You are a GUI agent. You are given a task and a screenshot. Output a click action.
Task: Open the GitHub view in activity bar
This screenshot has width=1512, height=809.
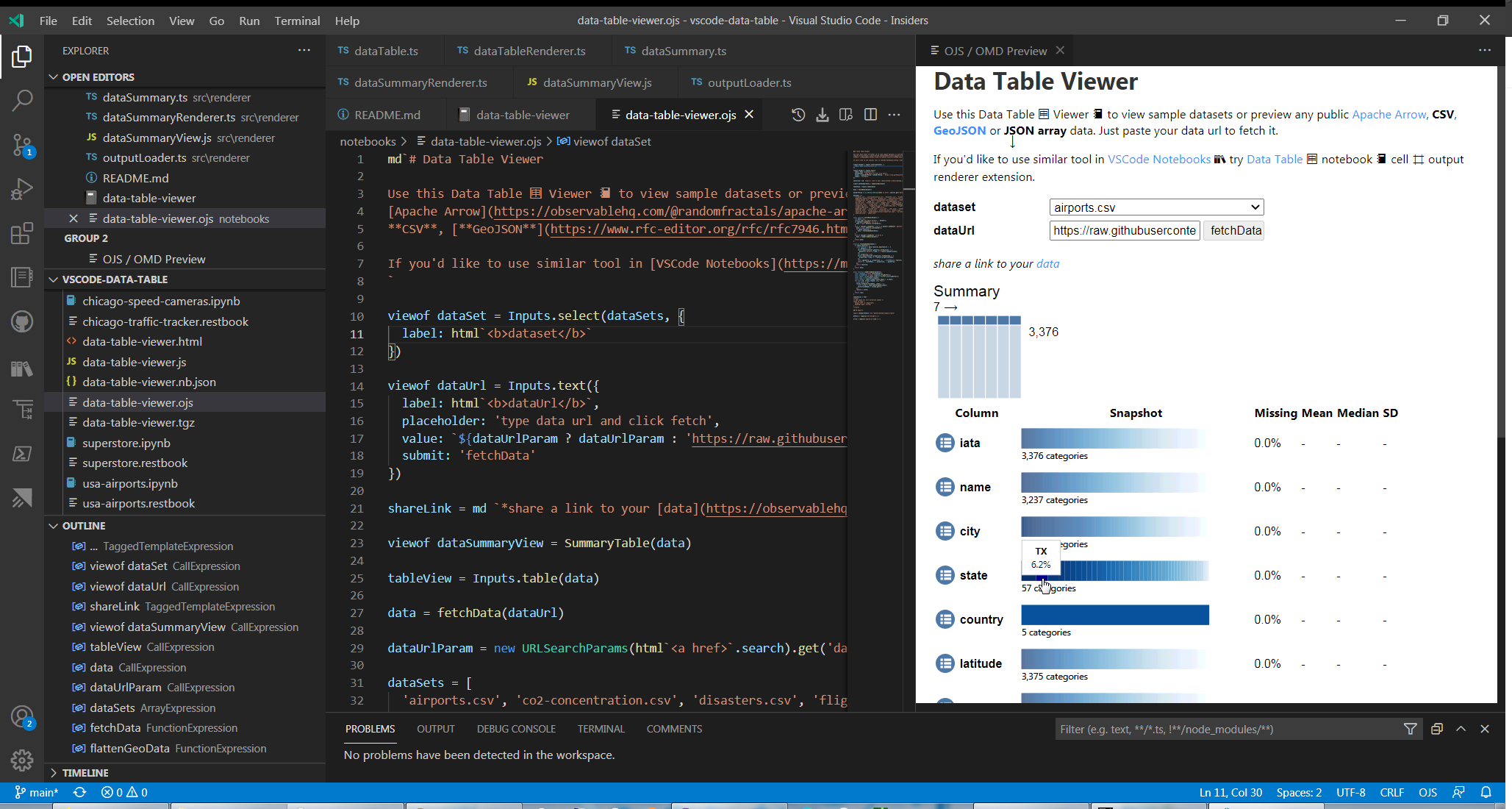click(22, 321)
